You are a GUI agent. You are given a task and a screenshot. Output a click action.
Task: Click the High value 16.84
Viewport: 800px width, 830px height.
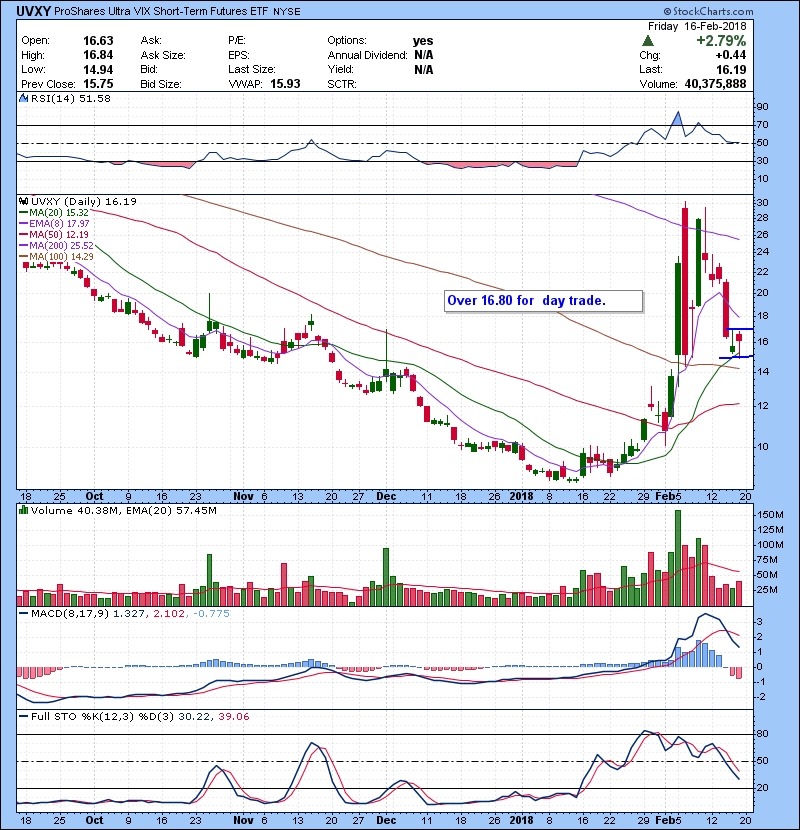(98, 55)
